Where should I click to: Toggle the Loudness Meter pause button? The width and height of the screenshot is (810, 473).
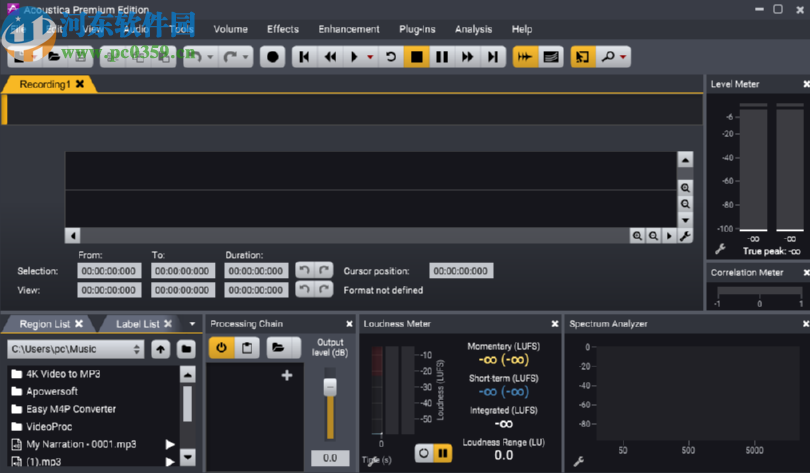pyautogui.click(x=442, y=453)
